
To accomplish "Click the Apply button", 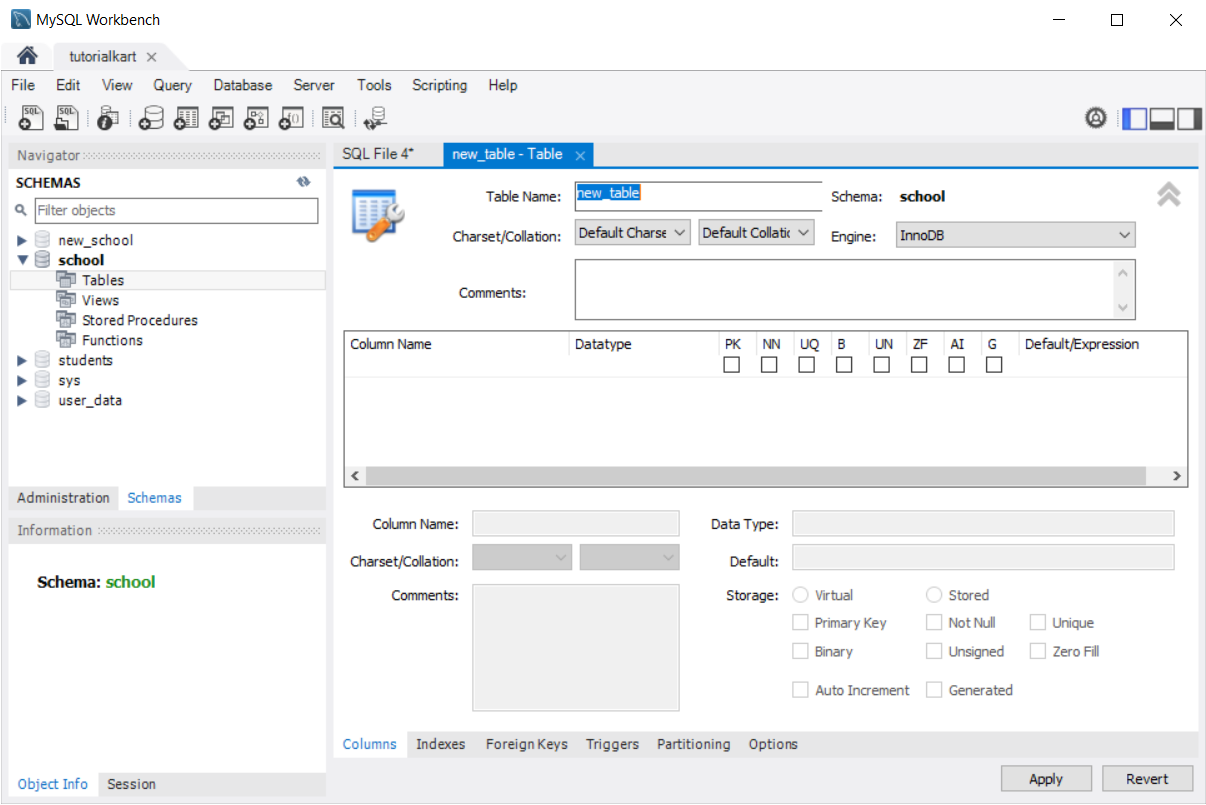I will (1046, 779).
